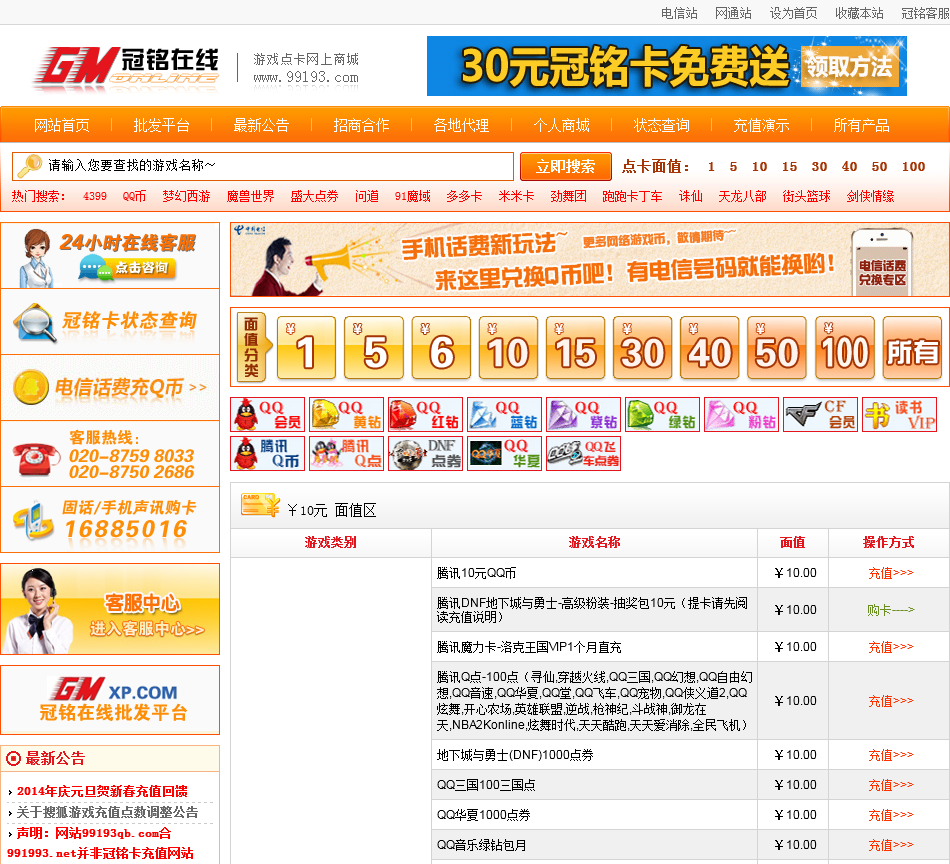Image resolution: width=950 pixels, height=864 pixels.
Task: Click the 立即搜索 search button
Action: tap(566, 167)
